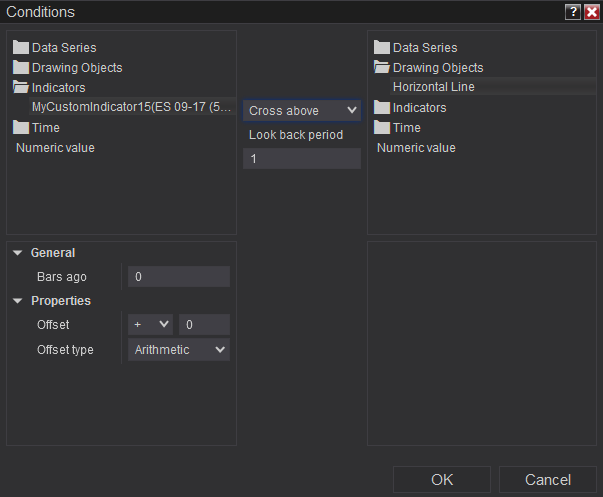603x497 pixels.
Task: Select the left Numeric value item
Action: tap(55, 147)
